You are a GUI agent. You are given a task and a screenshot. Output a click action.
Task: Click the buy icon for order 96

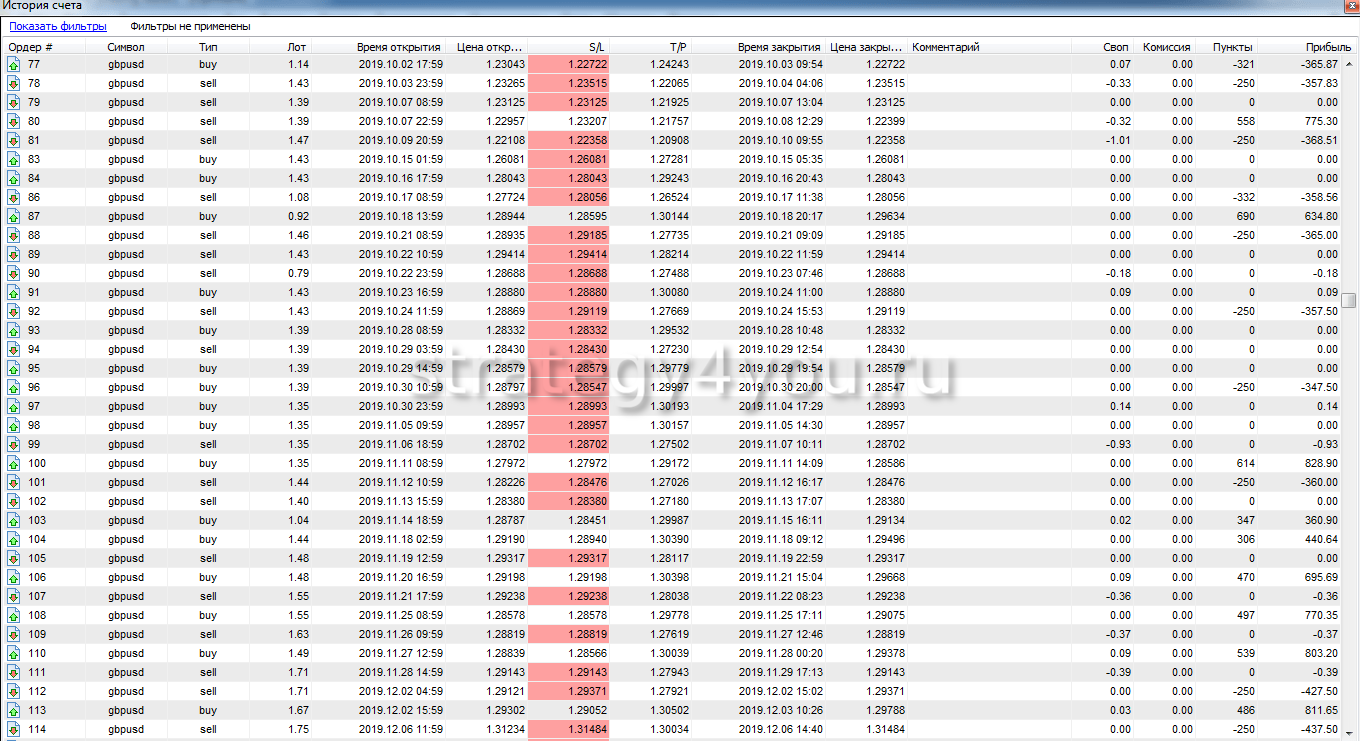click(14, 387)
